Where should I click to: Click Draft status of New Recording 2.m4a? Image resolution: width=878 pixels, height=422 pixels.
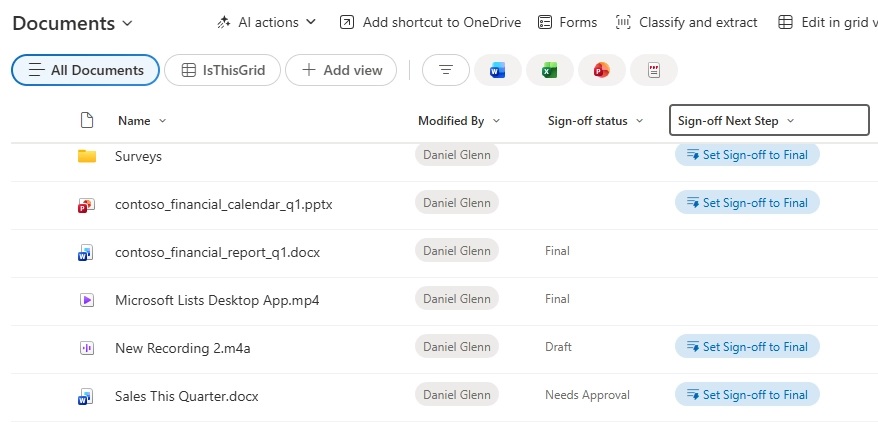(x=558, y=347)
